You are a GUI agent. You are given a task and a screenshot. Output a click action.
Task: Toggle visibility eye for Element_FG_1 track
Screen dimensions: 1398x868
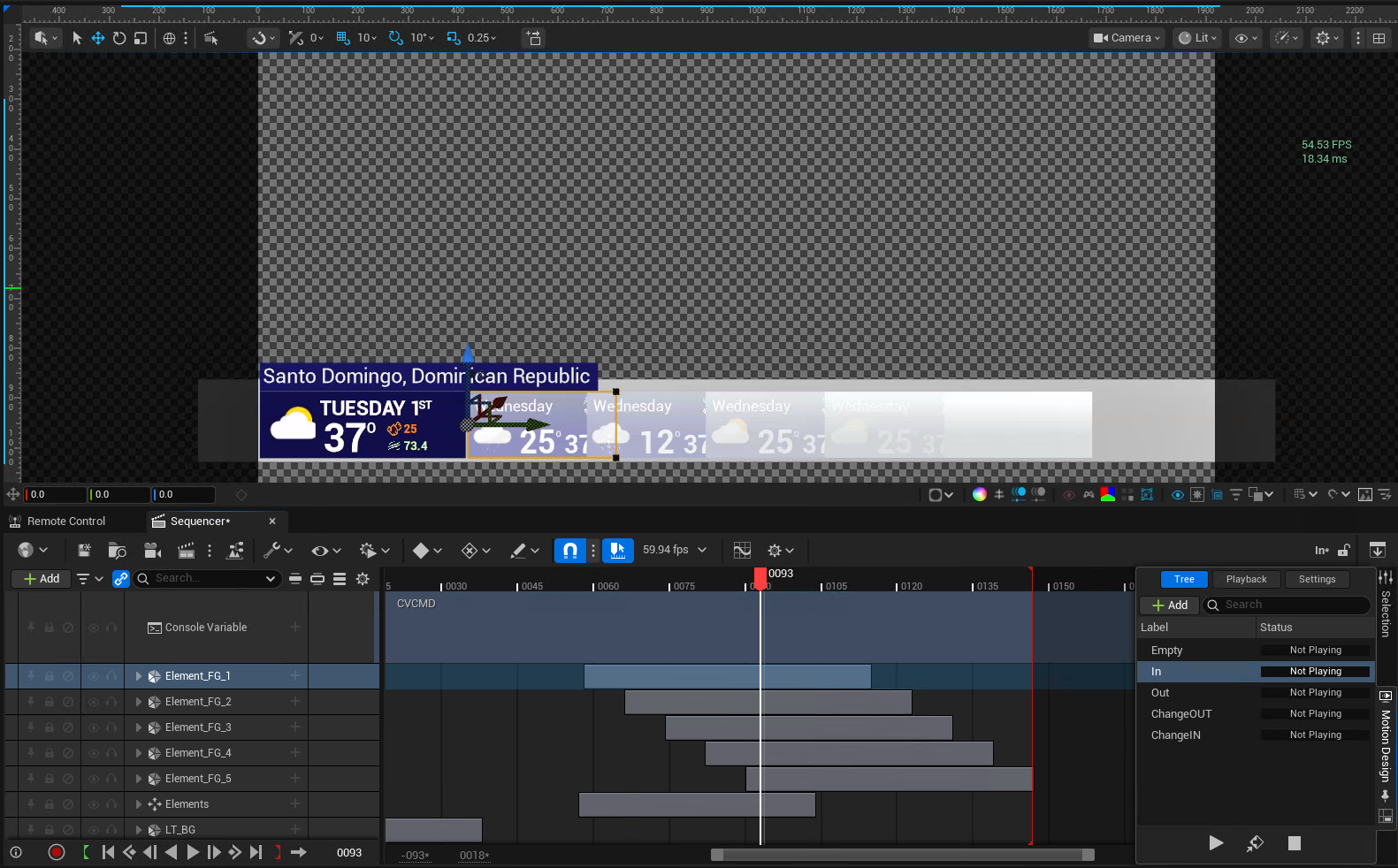(93, 676)
